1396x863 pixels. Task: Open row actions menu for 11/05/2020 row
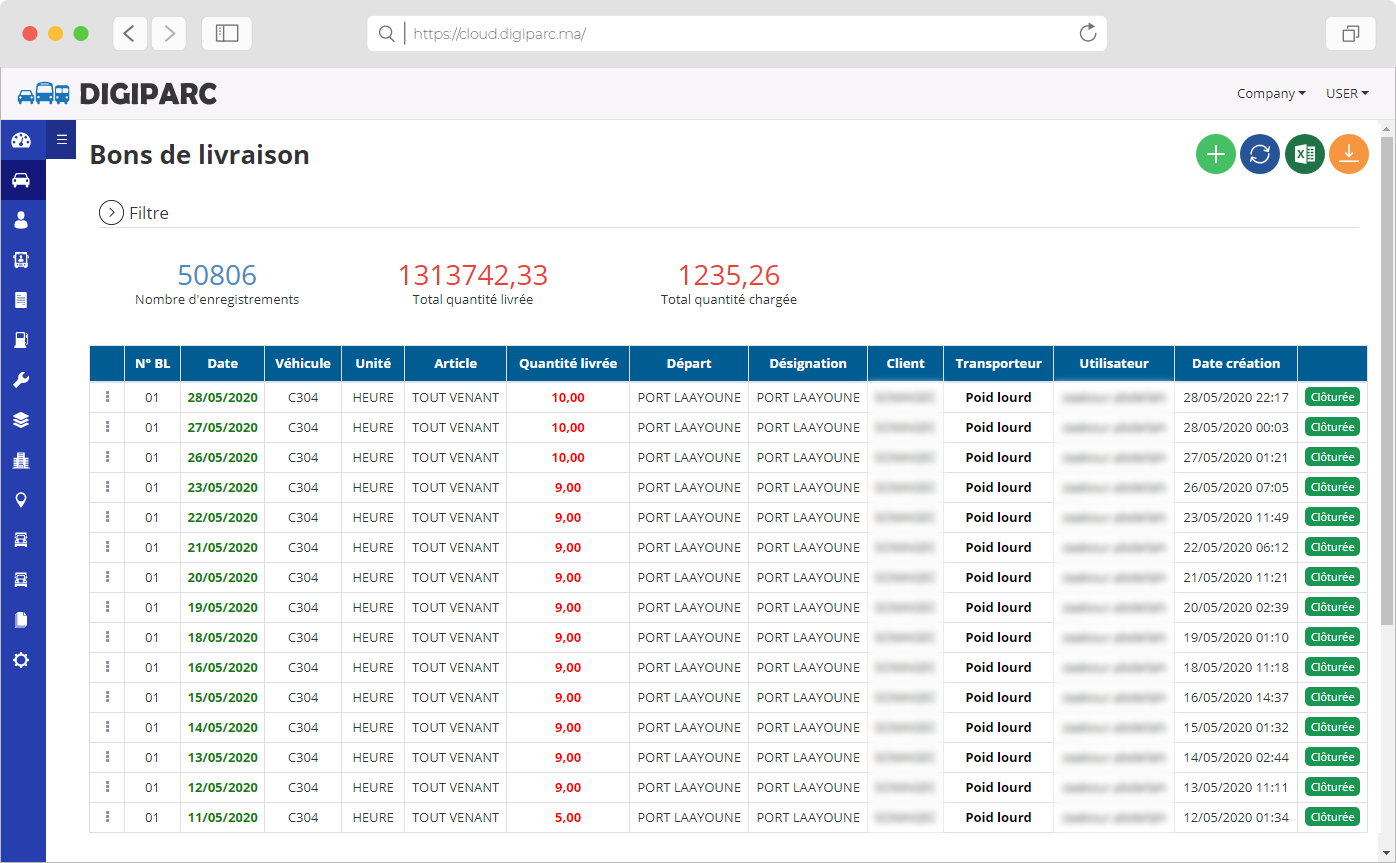[107, 817]
